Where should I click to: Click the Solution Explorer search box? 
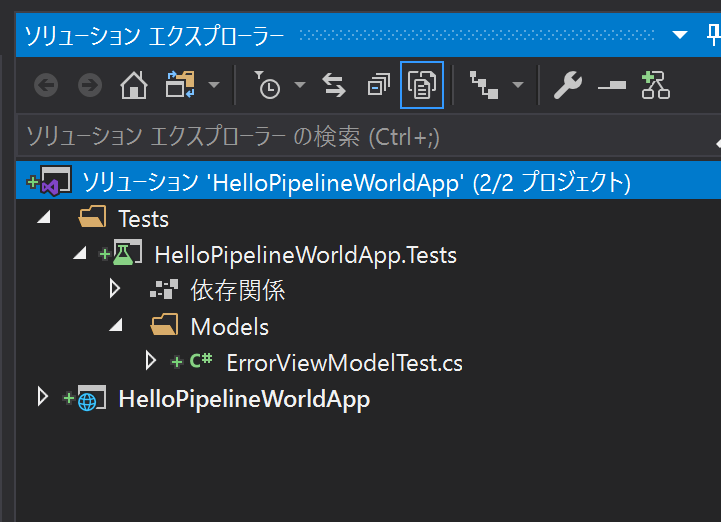[360, 137]
